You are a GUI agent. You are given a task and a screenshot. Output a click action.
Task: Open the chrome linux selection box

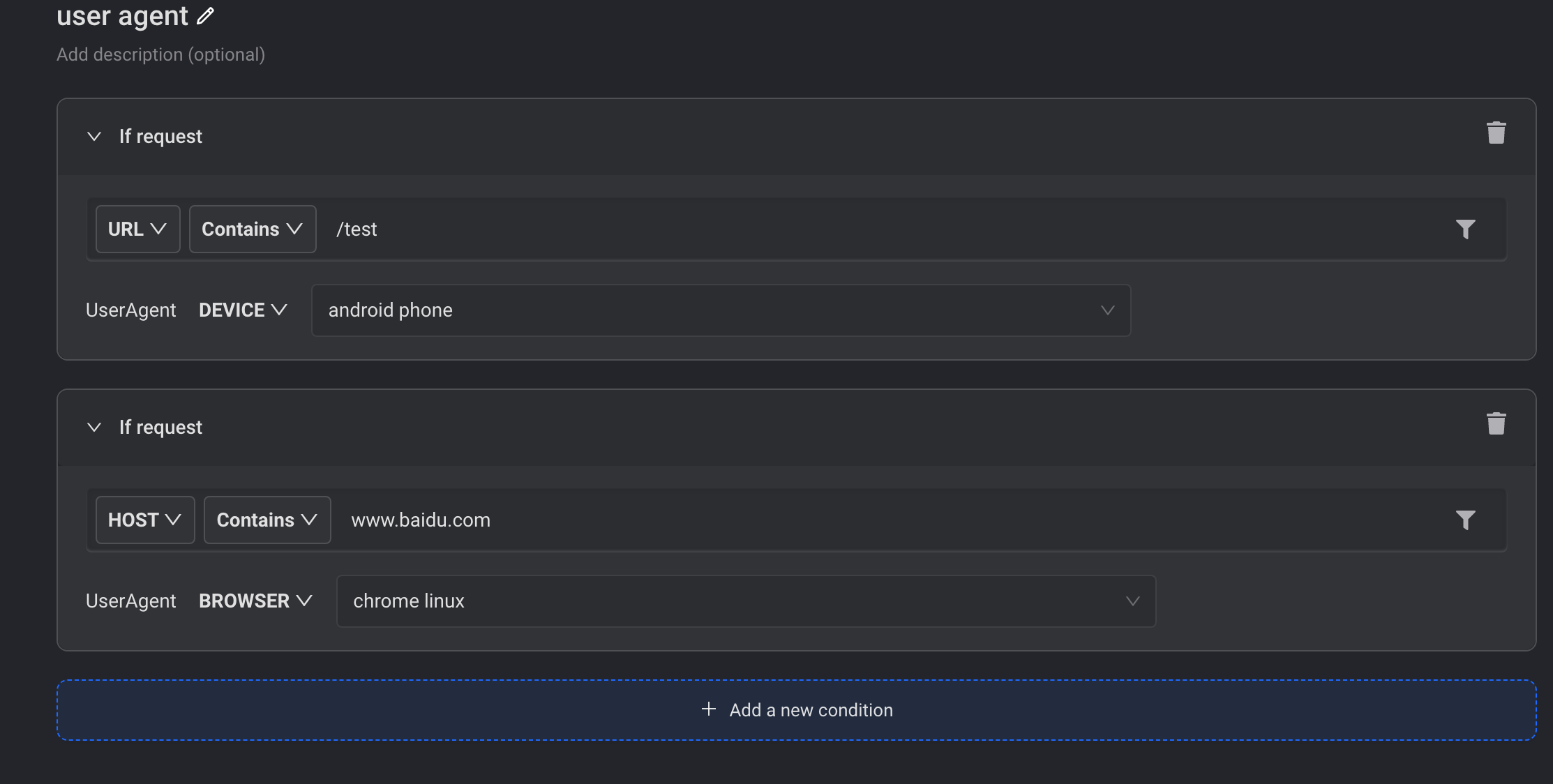point(745,601)
